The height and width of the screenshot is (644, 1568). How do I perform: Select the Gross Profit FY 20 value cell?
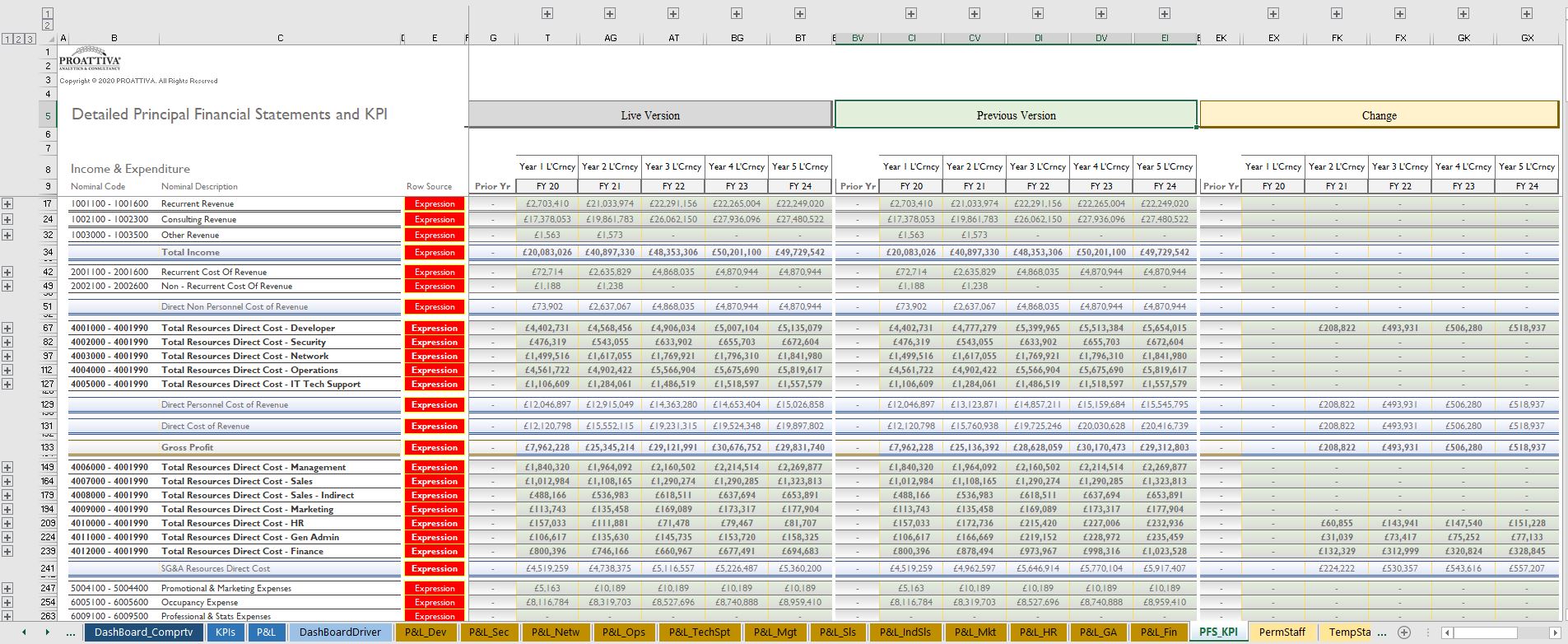tap(547, 448)
